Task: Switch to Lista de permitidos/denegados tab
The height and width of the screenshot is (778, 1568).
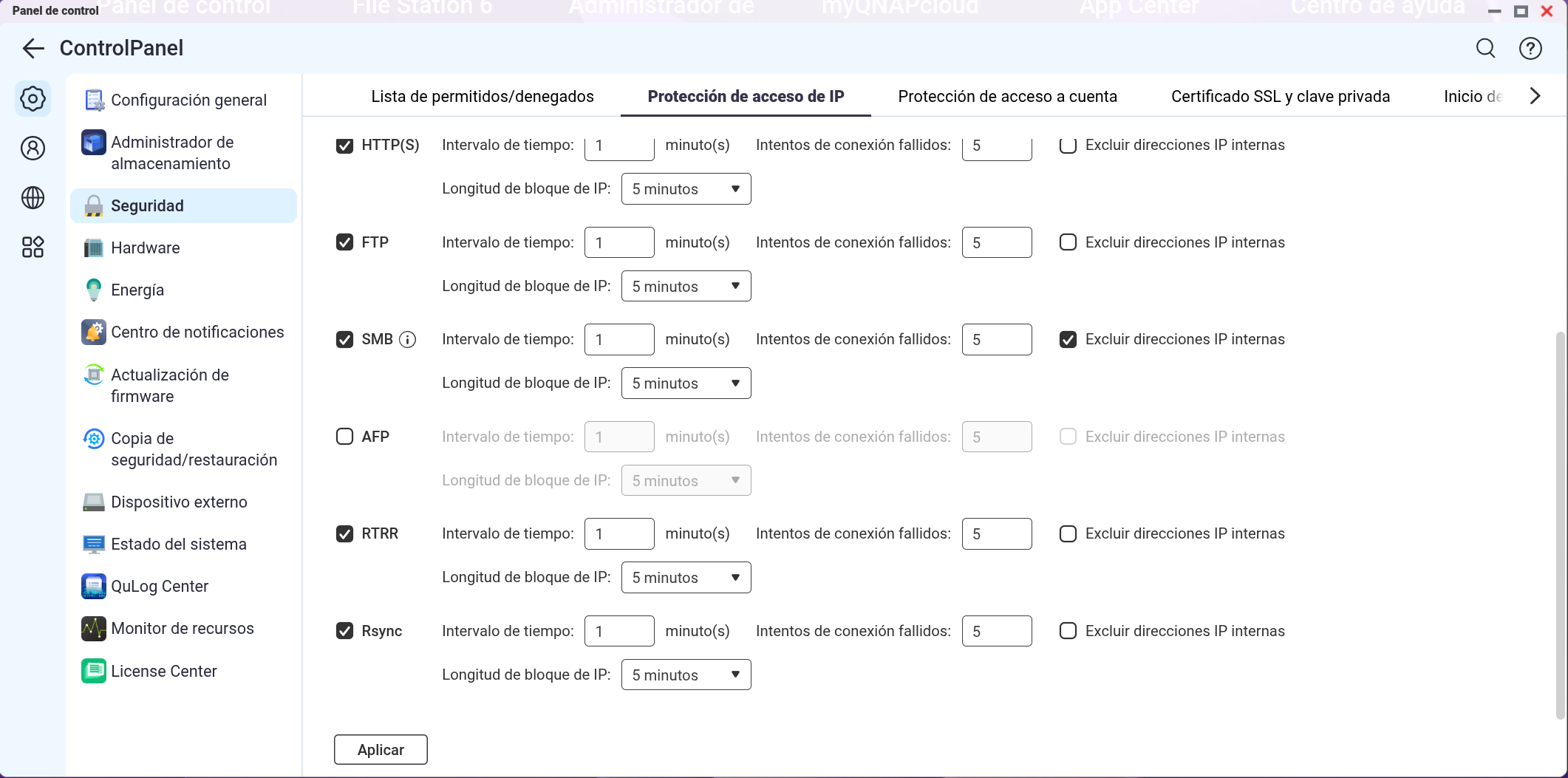Action: pyautogui.click(x=482, y=97)
